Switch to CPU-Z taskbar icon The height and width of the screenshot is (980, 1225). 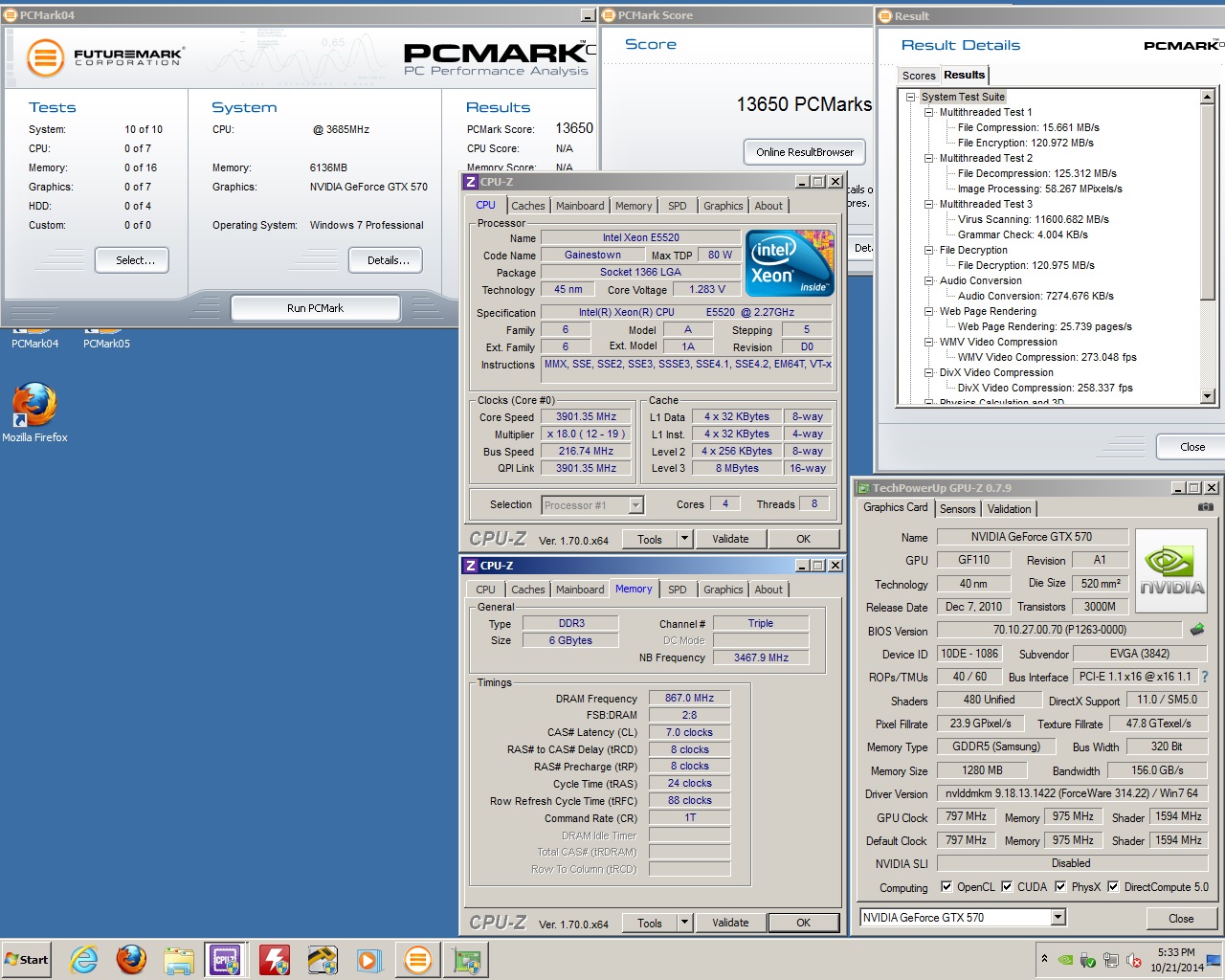(x=226, y=960)
